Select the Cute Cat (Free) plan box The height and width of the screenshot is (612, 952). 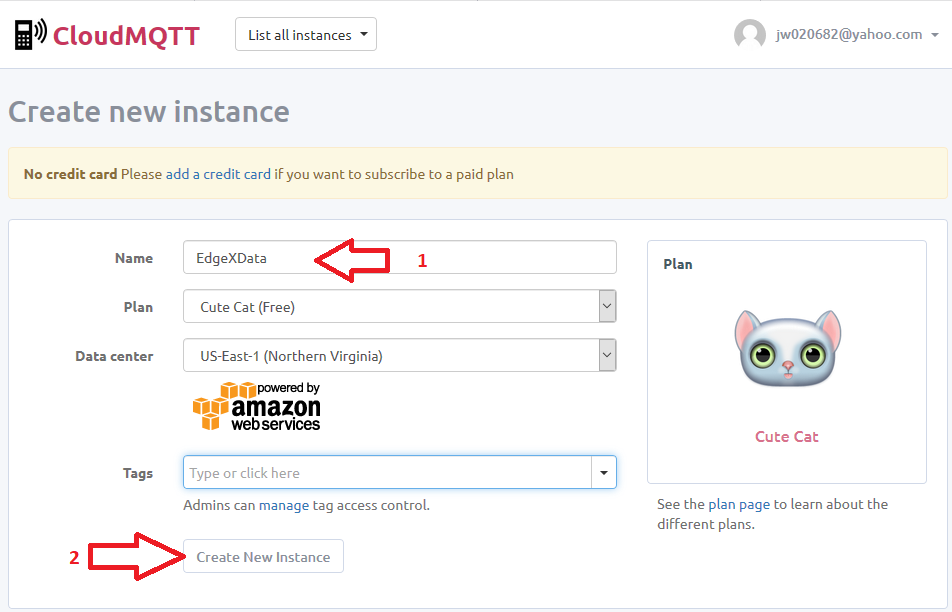(390, 307)
